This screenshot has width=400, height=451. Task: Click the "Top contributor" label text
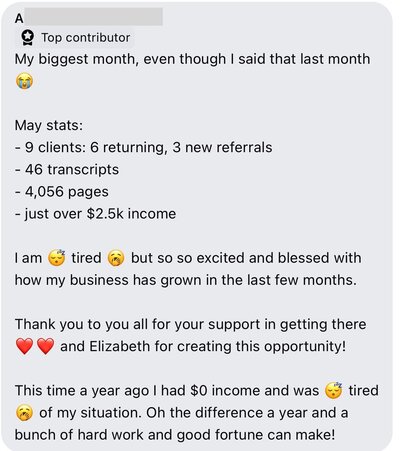[x=86, y=38]
